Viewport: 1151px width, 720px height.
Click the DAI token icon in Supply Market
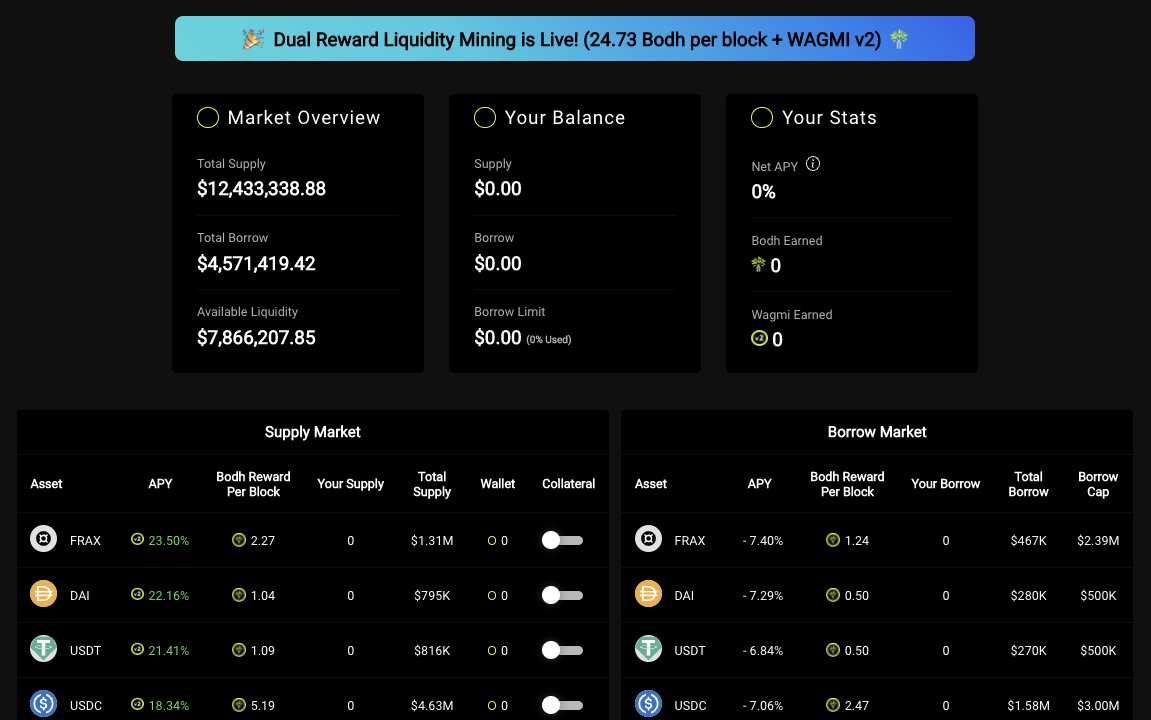pyautogui.click(x=43, y=595)
